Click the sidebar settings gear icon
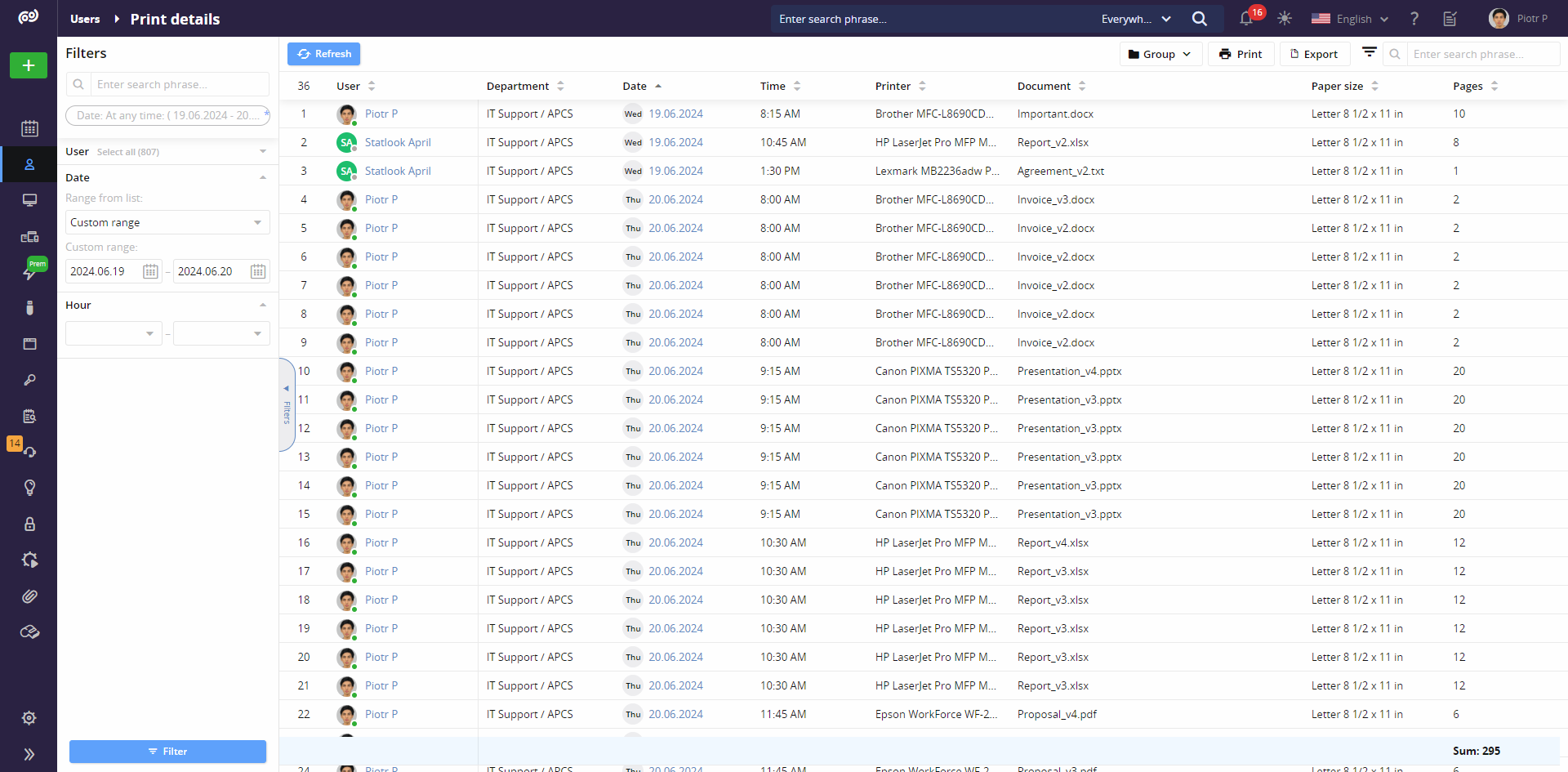The height and width of the screenshot is (772, 1568). [x=29, y=718]
